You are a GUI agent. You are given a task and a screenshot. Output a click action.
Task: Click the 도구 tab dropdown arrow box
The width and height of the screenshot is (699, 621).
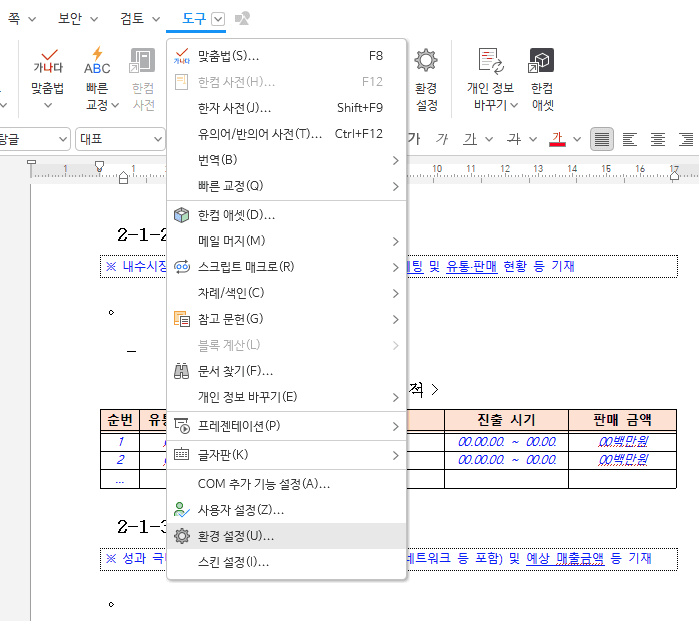click(x=218, y=19)
